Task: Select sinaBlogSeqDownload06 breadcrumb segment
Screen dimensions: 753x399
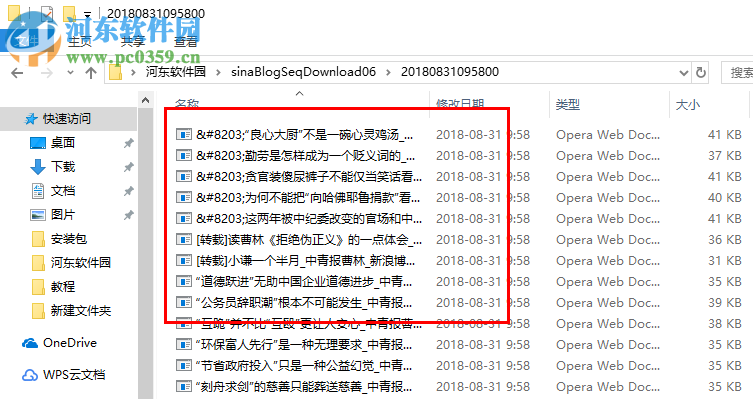Action: (x=303, y=72)
